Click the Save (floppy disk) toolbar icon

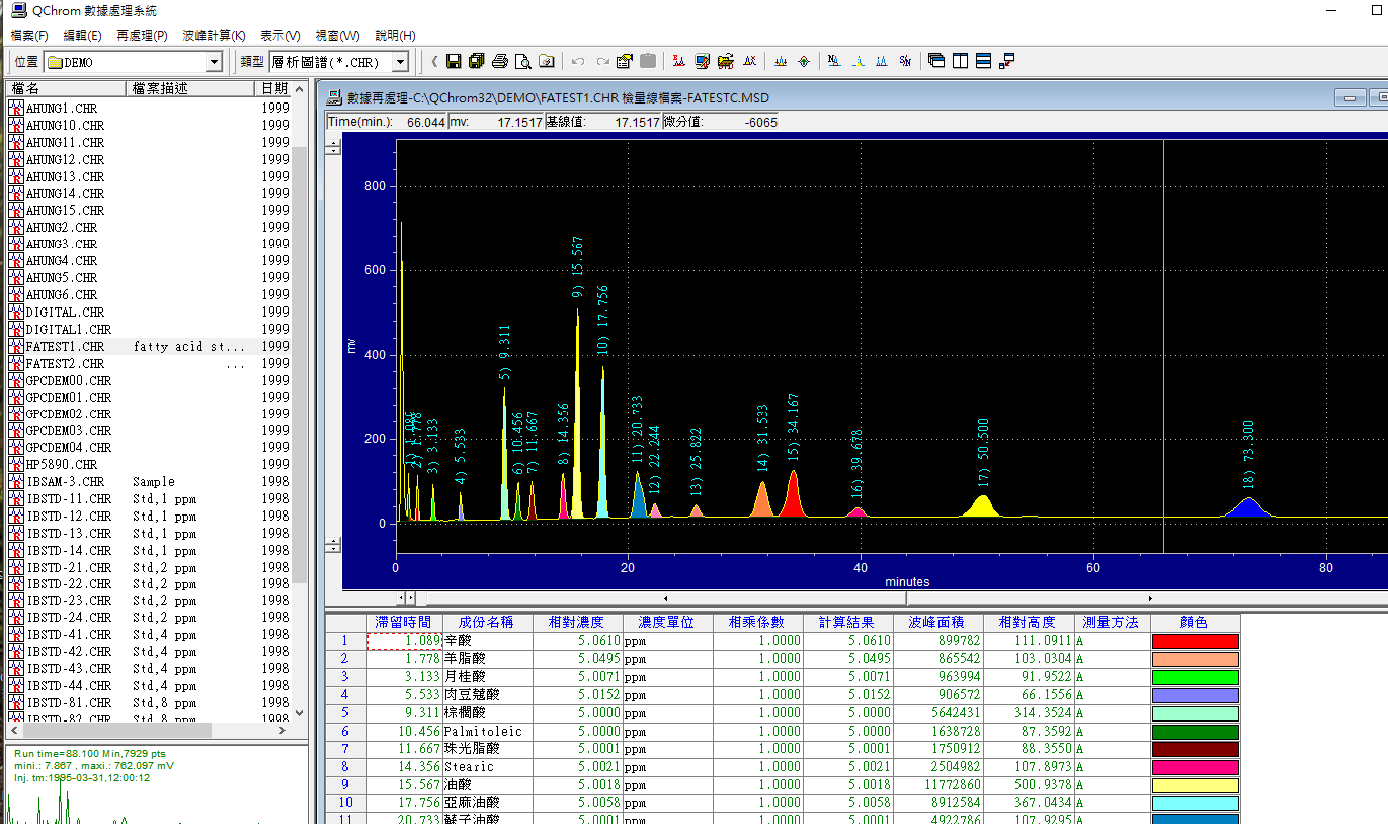coord(453,62)
